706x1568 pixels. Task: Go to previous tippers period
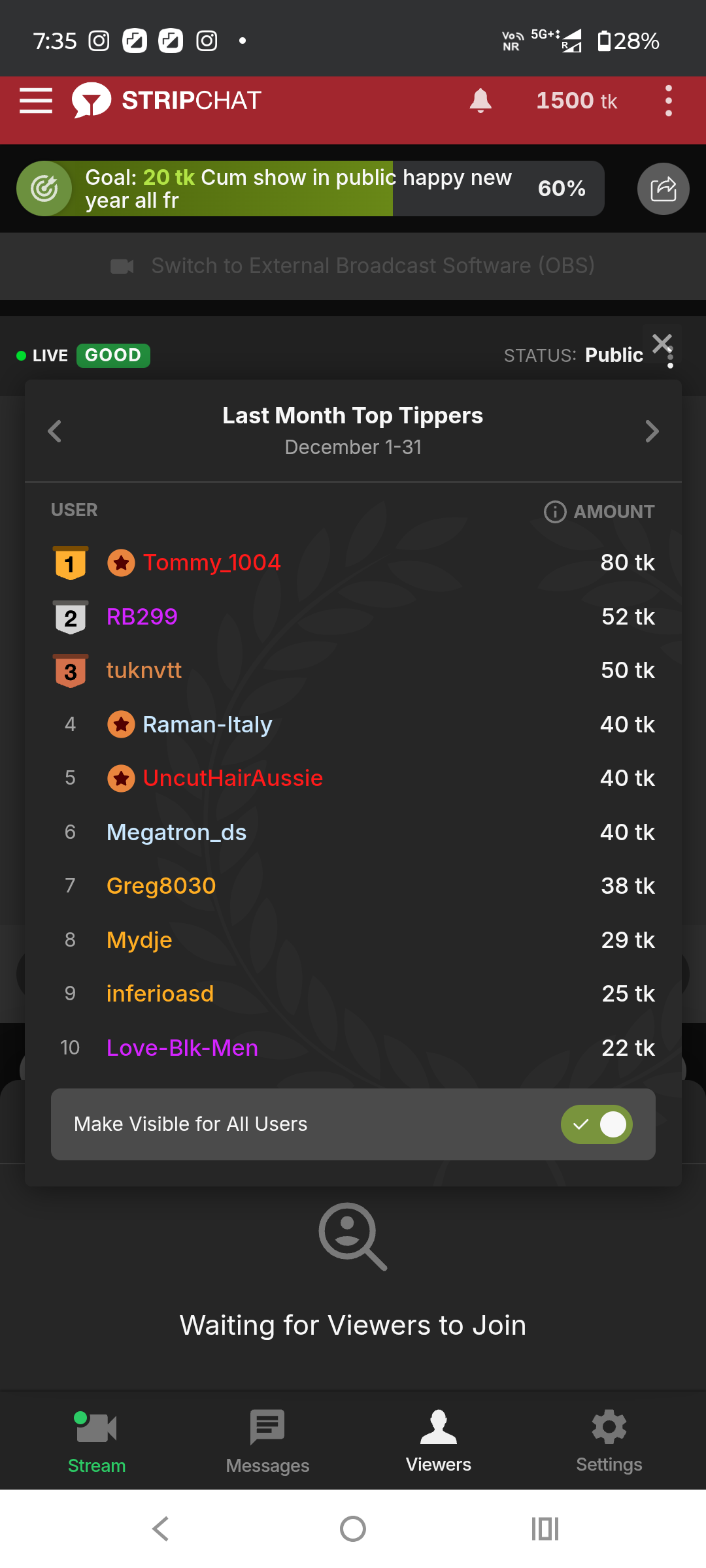pos(55,431)
